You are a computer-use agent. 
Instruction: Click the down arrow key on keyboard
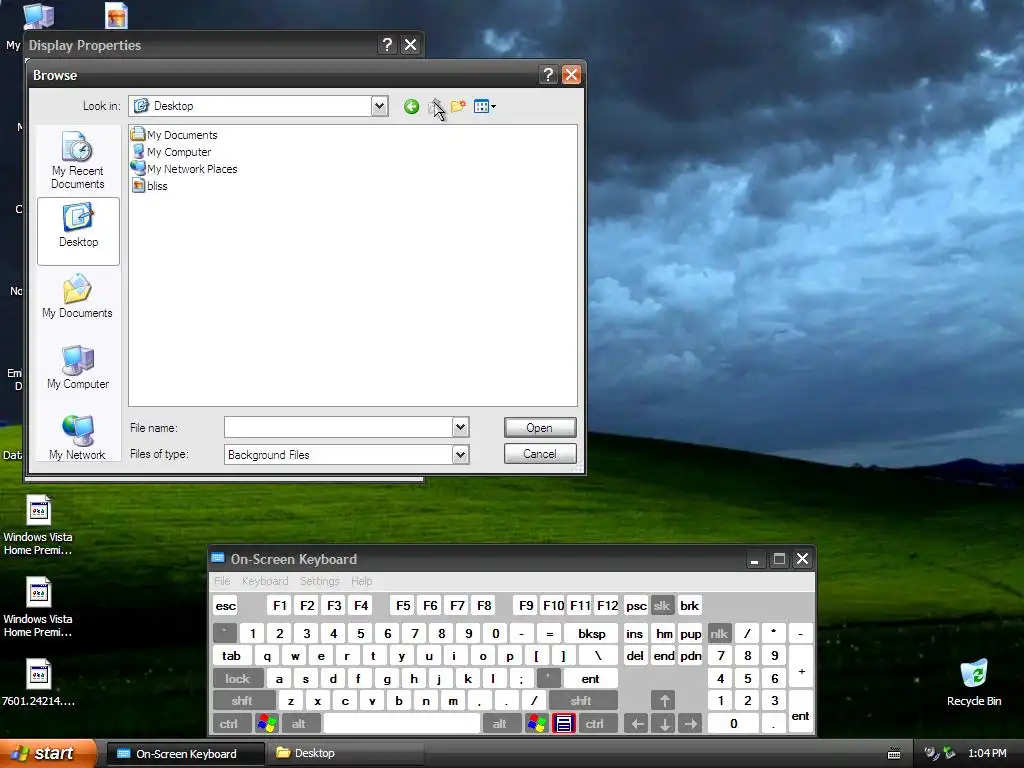point(664,724)
